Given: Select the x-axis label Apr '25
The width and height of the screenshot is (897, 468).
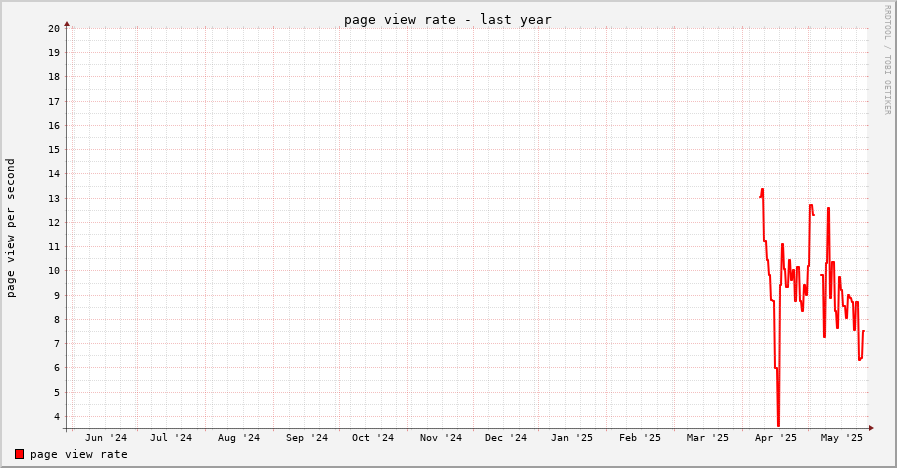Looking at the screenshot, I should [776, 438].
